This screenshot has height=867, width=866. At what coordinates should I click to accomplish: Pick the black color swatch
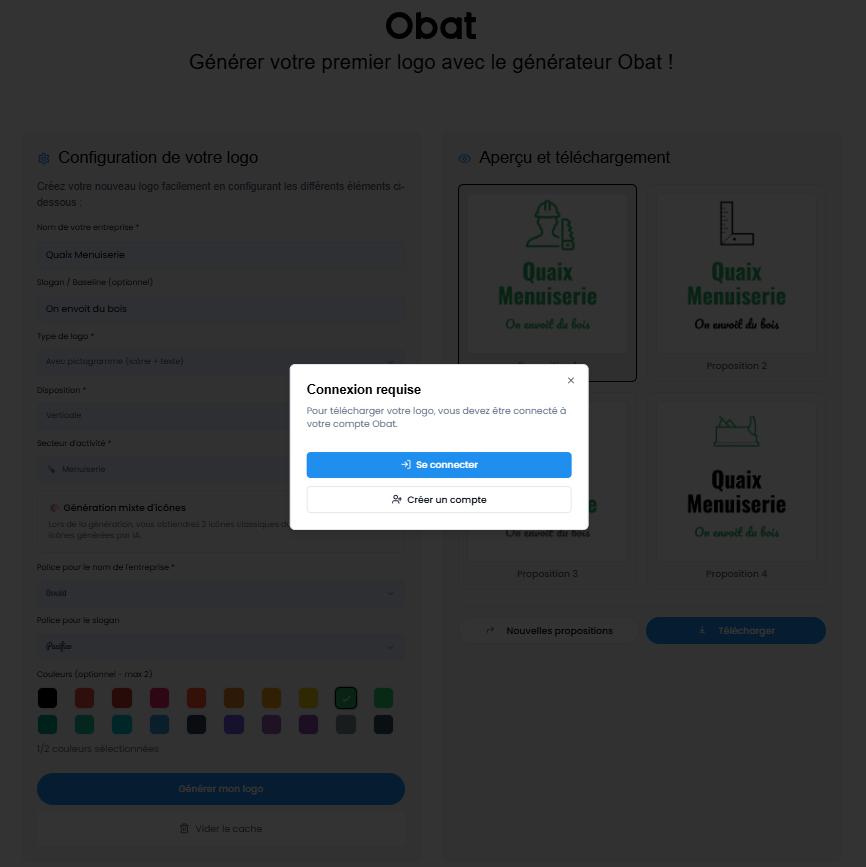(47, 697)
